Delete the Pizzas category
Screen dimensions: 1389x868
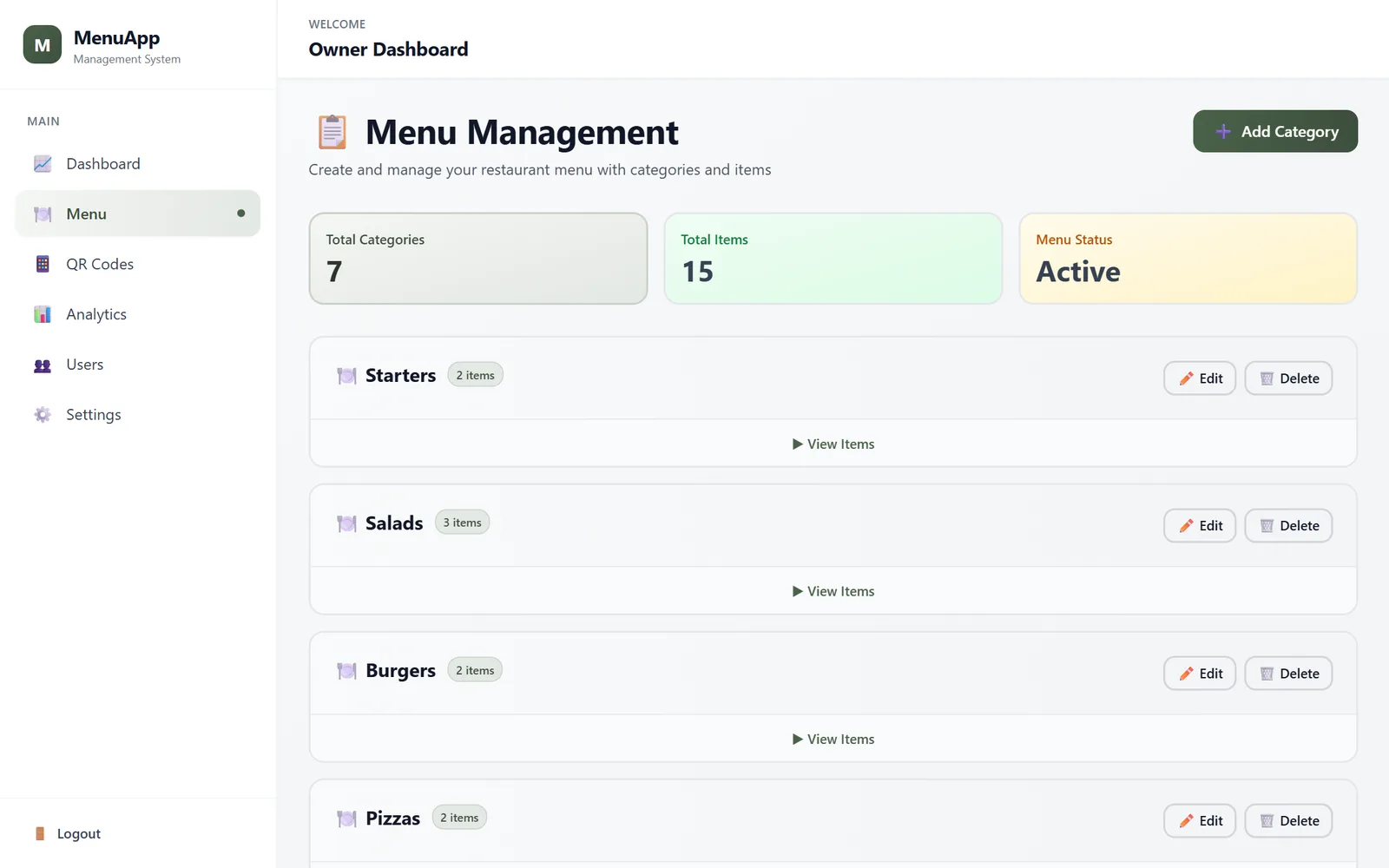coord(1288,821)
